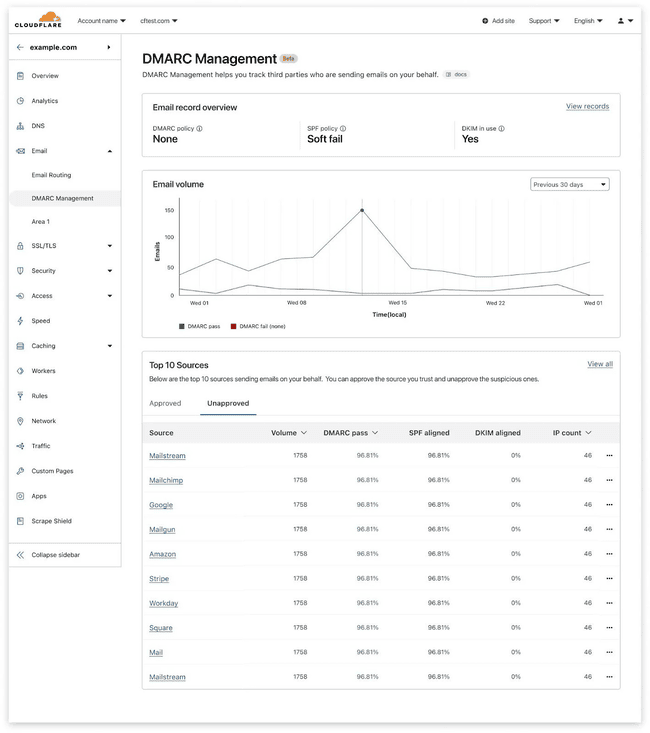
Task: Click the View records link
Action: [587, 106]
